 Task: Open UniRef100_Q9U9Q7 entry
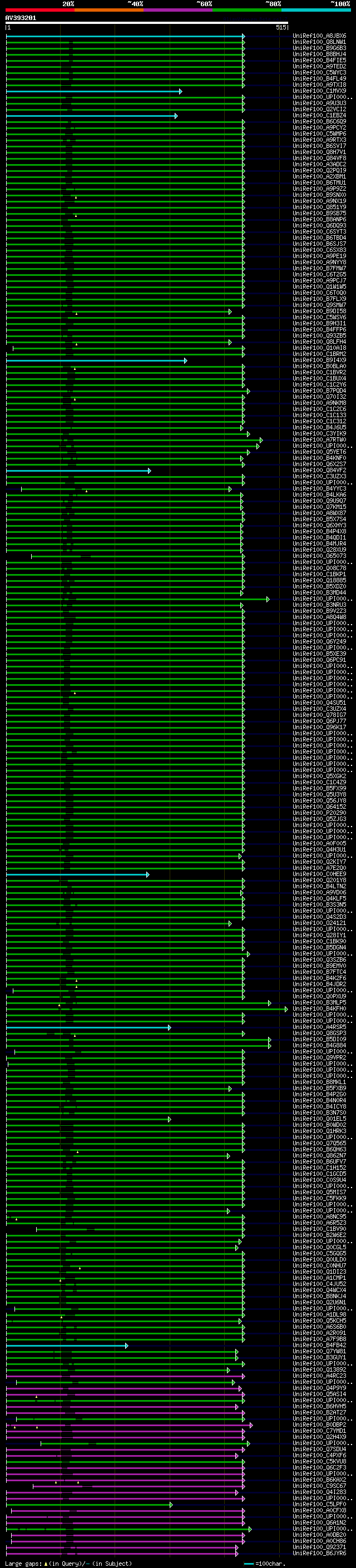(x=319, y=501)
